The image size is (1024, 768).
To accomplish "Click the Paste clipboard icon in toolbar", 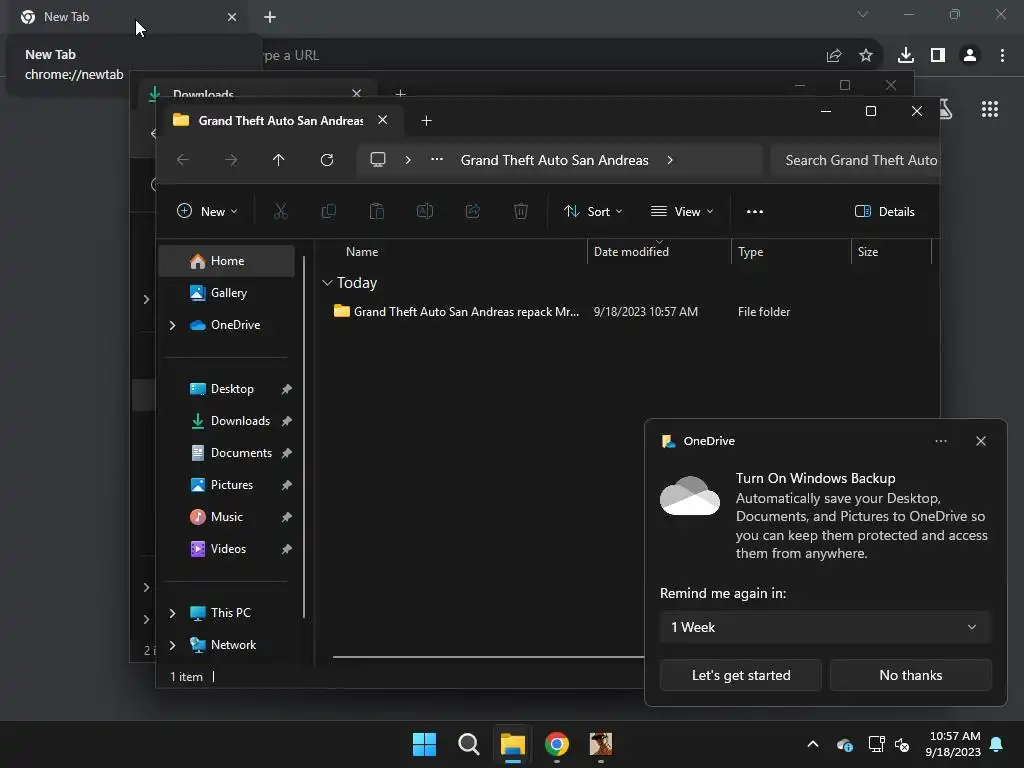I will tap(377, 211).
